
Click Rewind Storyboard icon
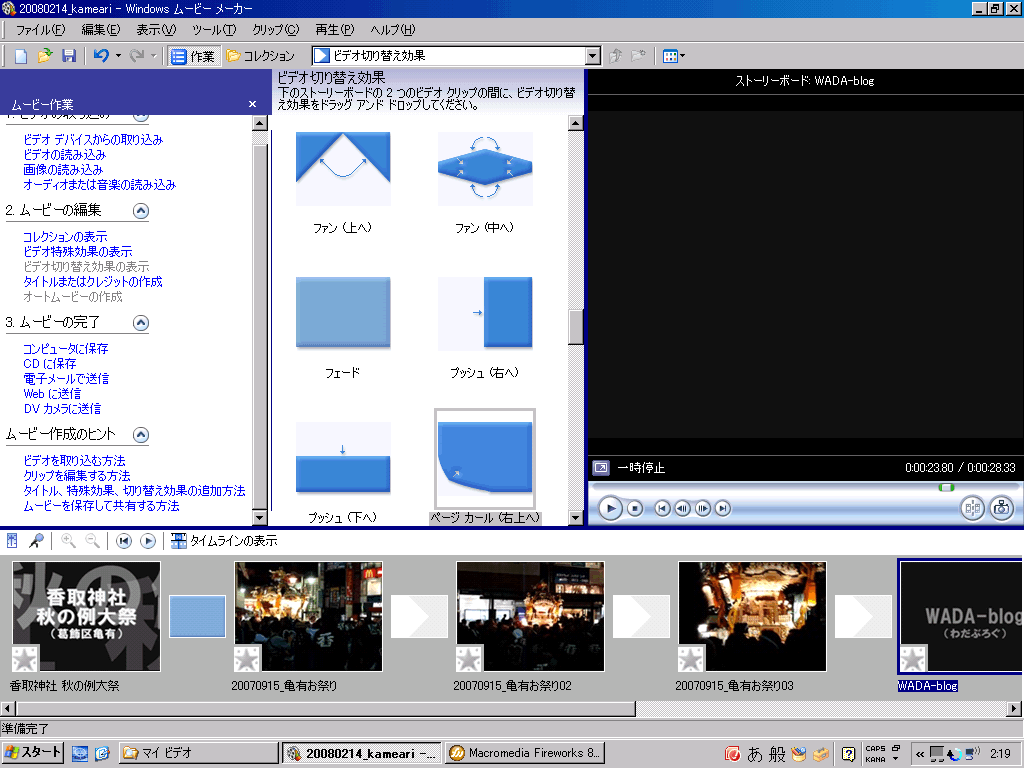(x=124, y=541)
